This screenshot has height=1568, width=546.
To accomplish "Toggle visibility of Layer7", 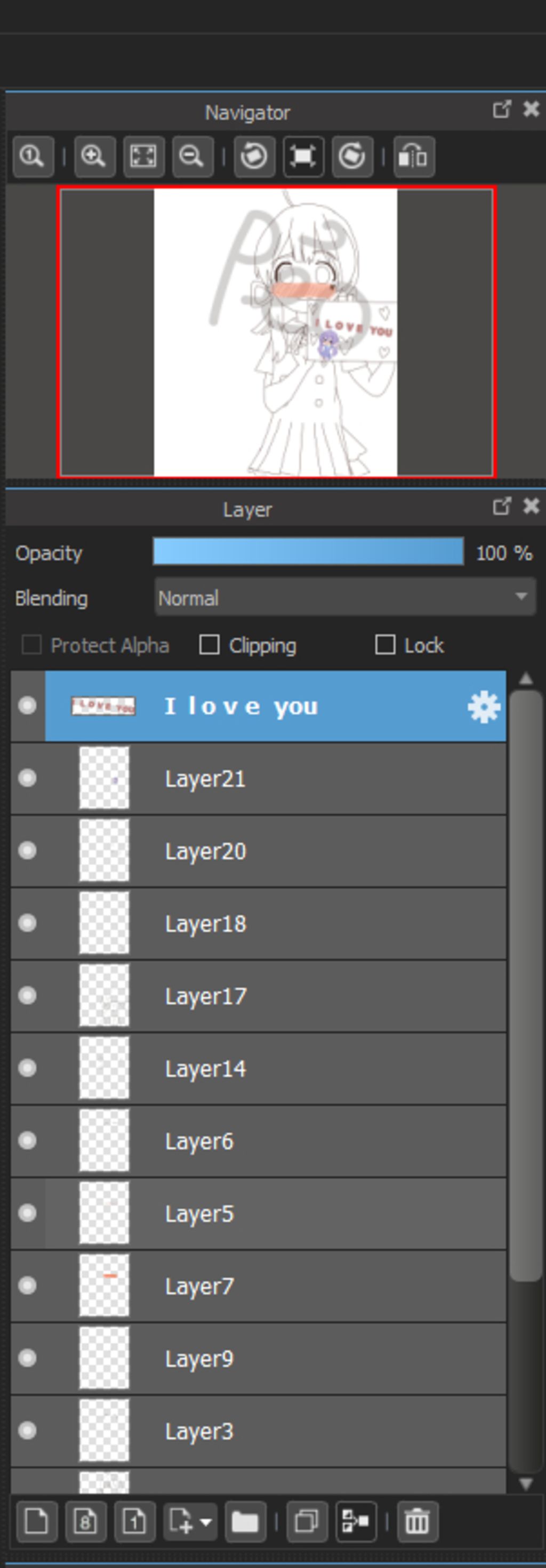I will click(27, 1286).
